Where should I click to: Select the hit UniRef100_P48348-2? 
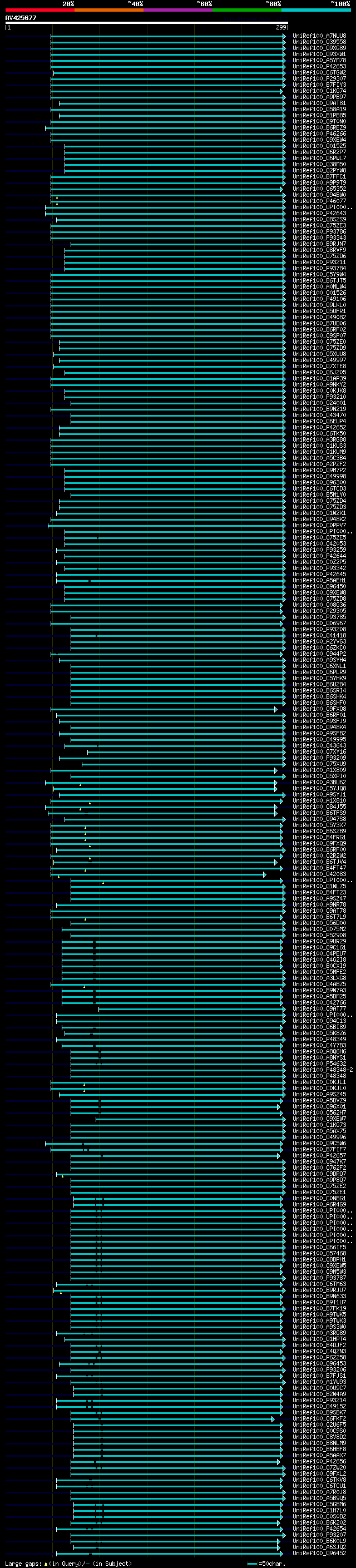(x=322, y=1070)
